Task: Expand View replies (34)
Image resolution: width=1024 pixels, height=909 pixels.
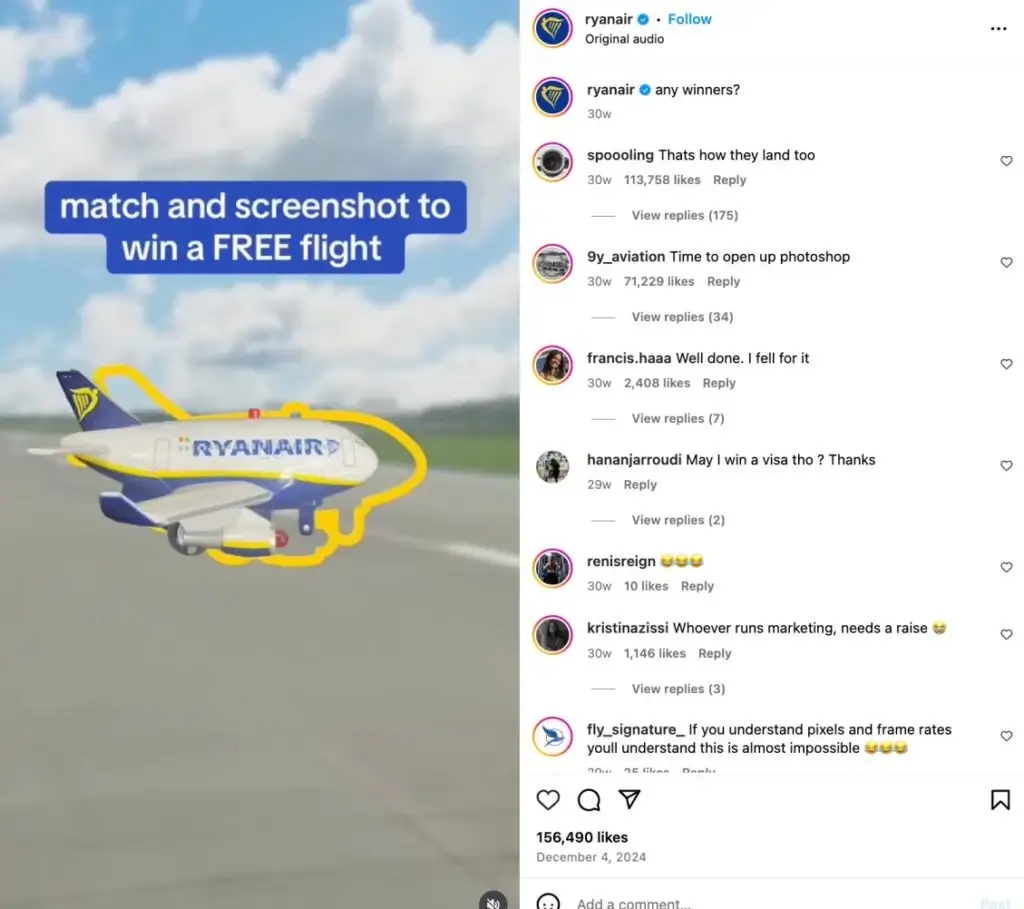Action: (x=682, y=317)
